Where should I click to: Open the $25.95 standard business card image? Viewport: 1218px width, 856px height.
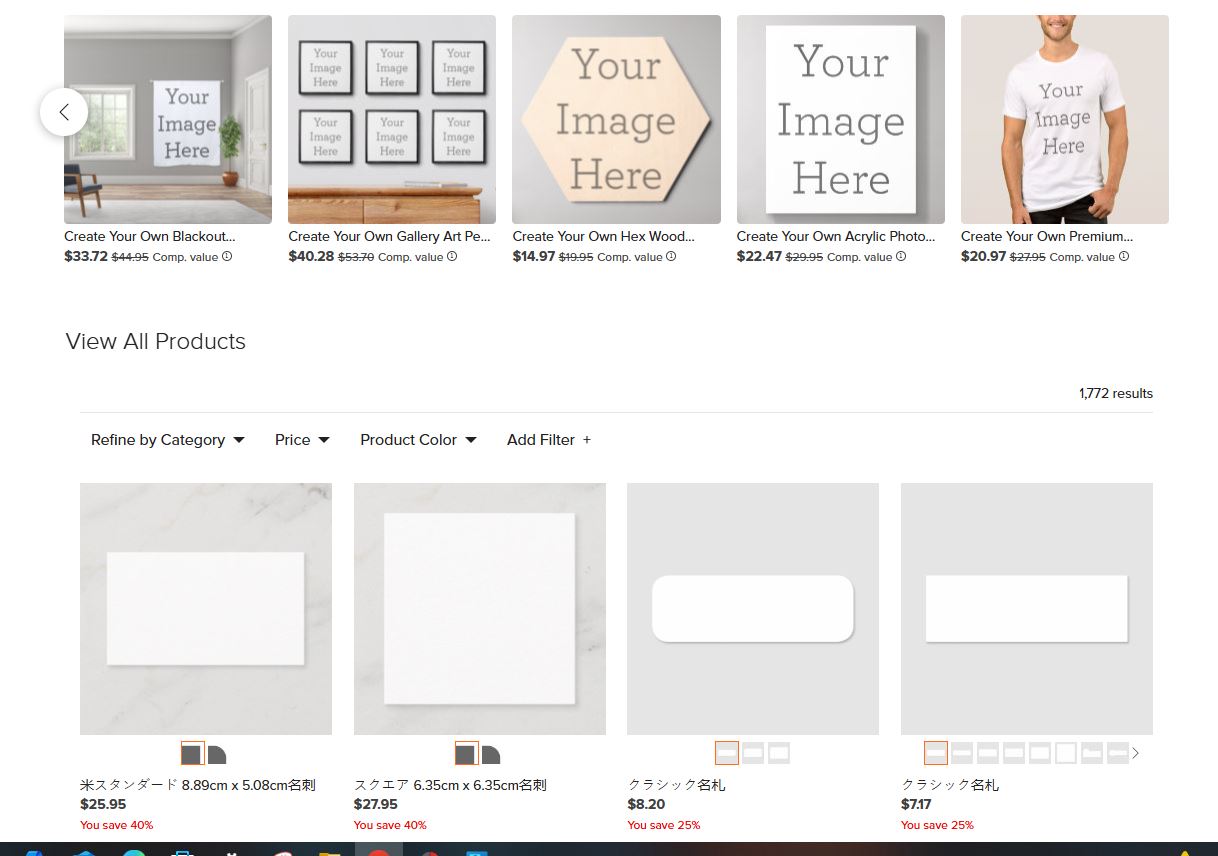click(x=206, y=609)
